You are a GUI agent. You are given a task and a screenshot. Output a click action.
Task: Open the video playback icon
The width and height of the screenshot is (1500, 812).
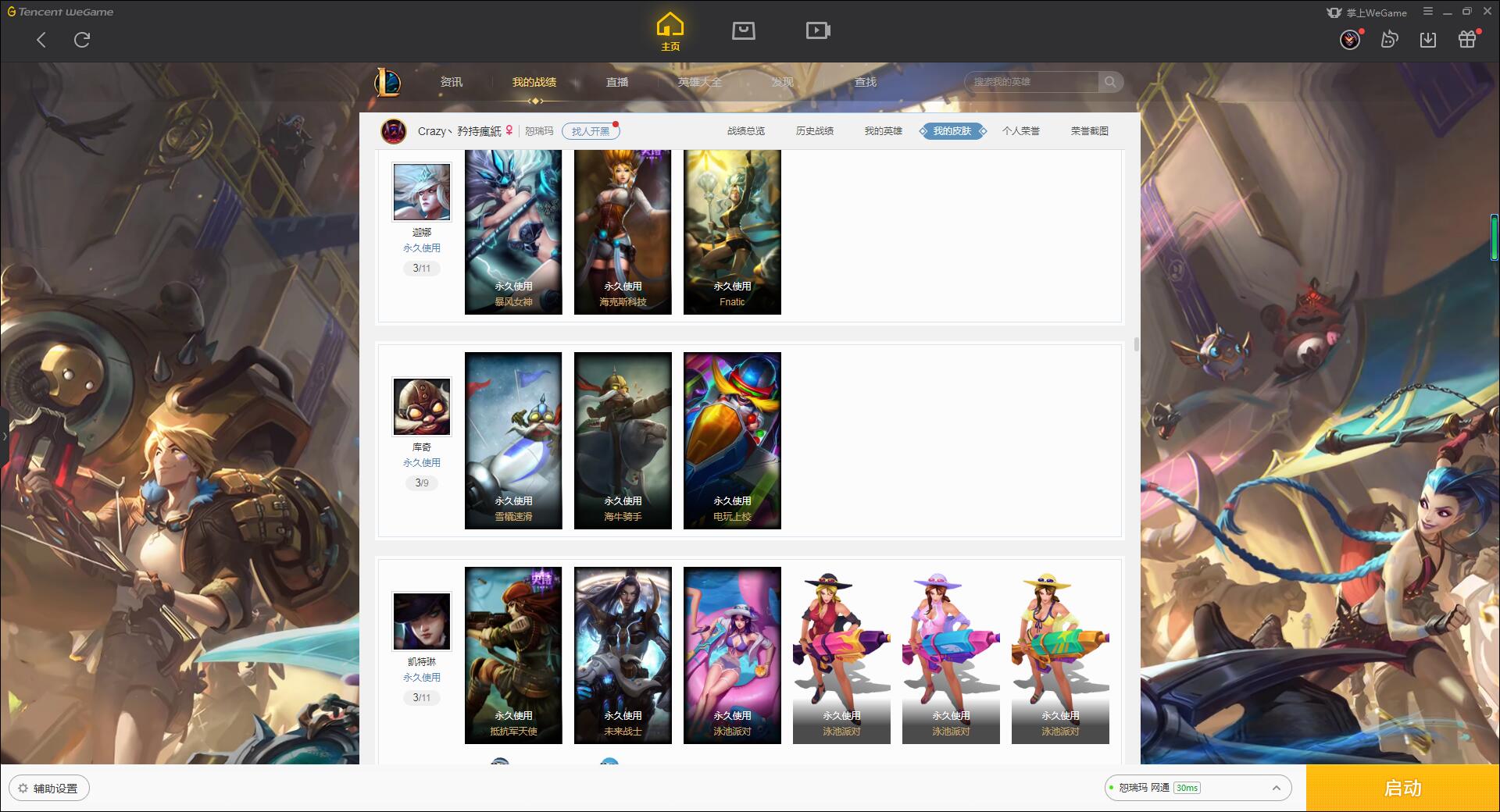click(x=818, y=30)
